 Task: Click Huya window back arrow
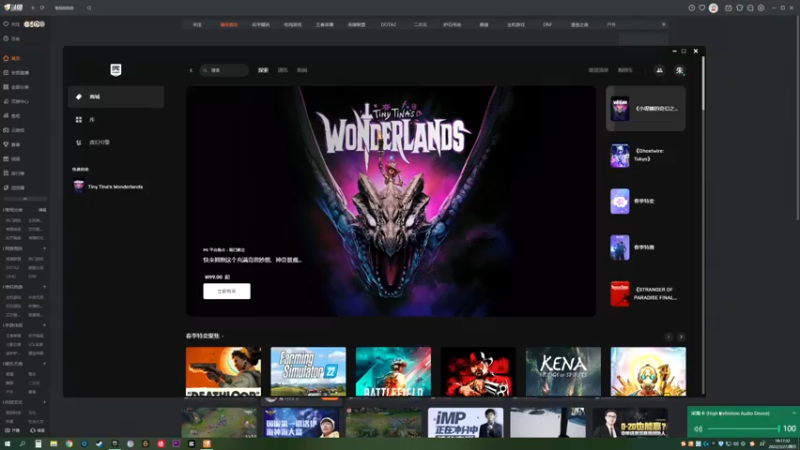(33, 8)
